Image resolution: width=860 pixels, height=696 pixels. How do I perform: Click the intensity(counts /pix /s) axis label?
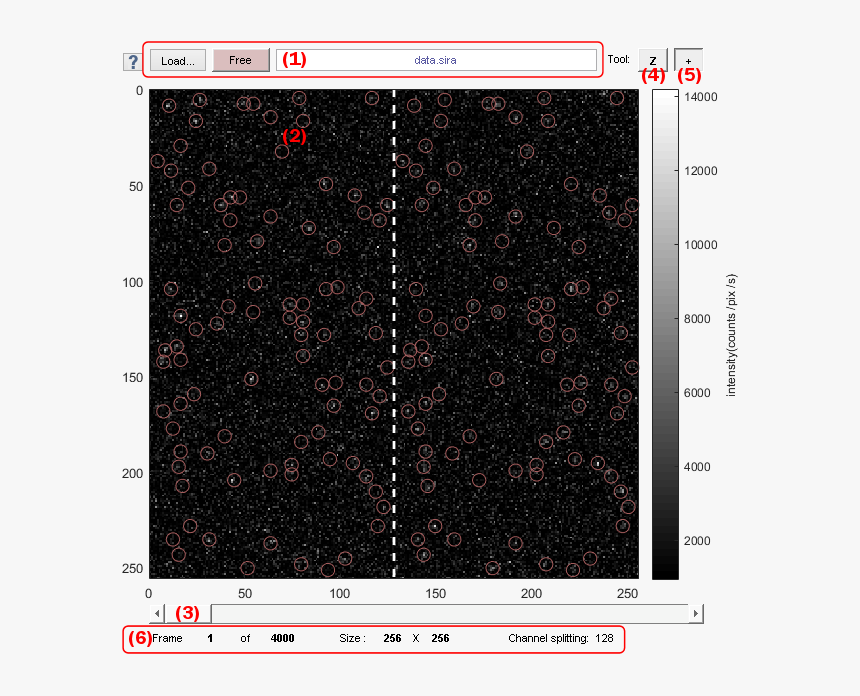(731, 335)
